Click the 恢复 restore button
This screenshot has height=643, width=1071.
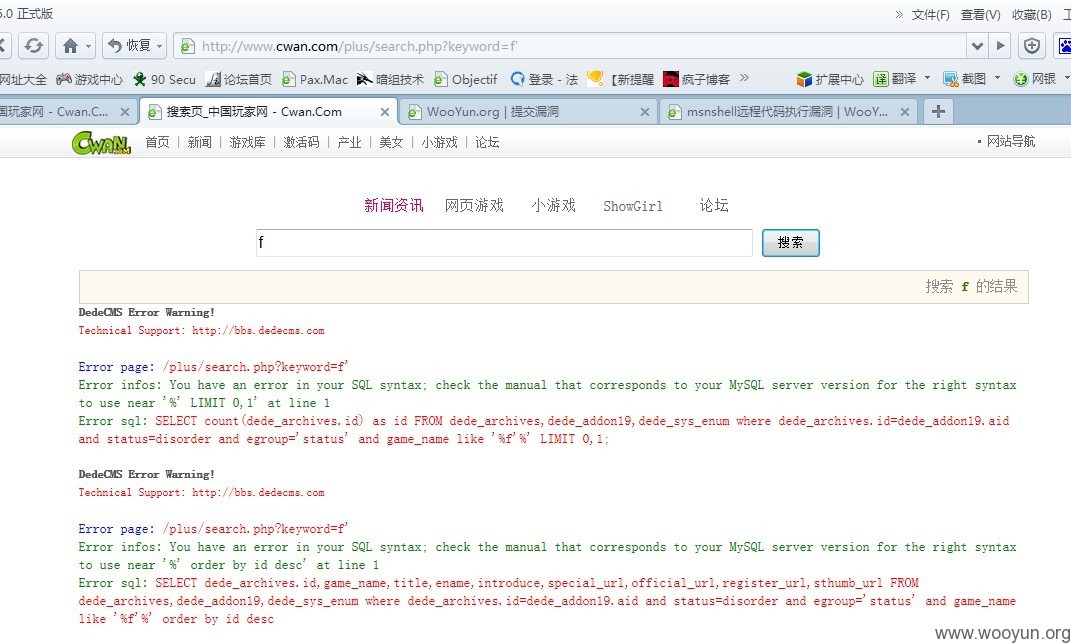[130, 46]
